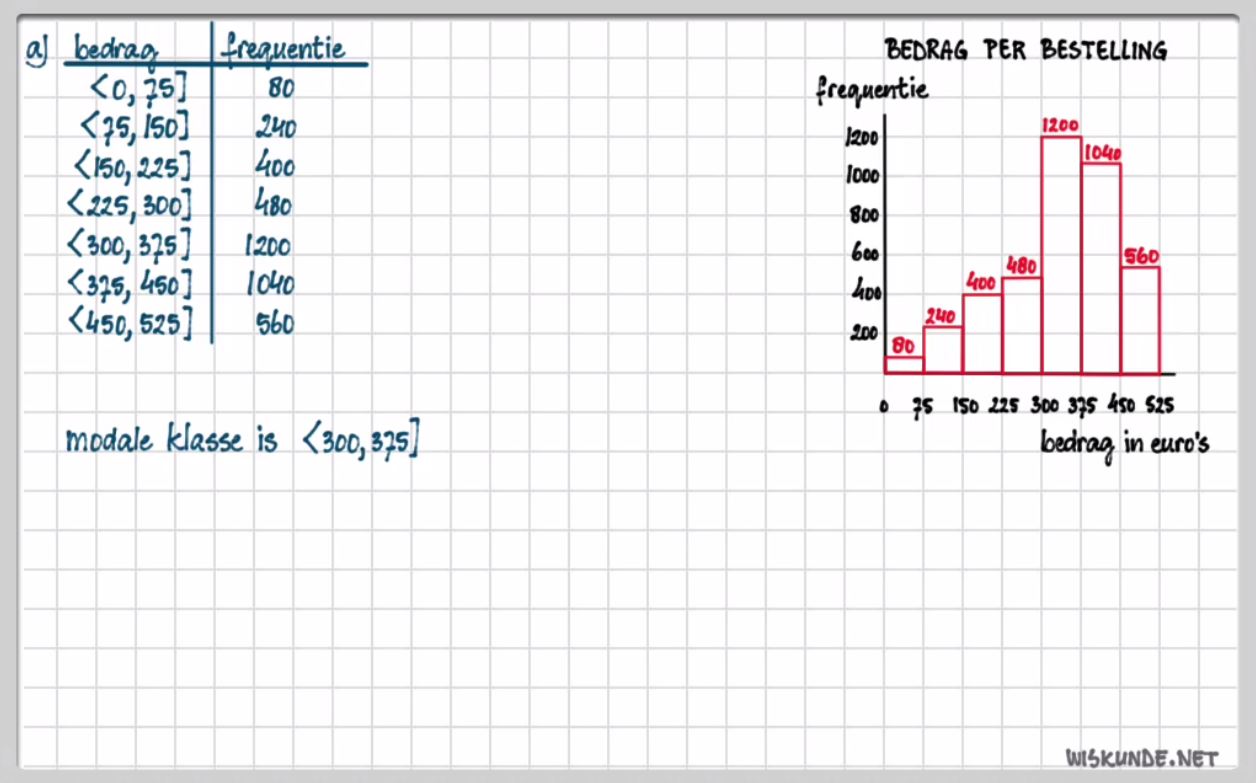Viewport: 1256px width, 783px height.
Task: Click the chart title 'BEDRAG PER BESTELLING'
Action: click(x=1025, y=50)
